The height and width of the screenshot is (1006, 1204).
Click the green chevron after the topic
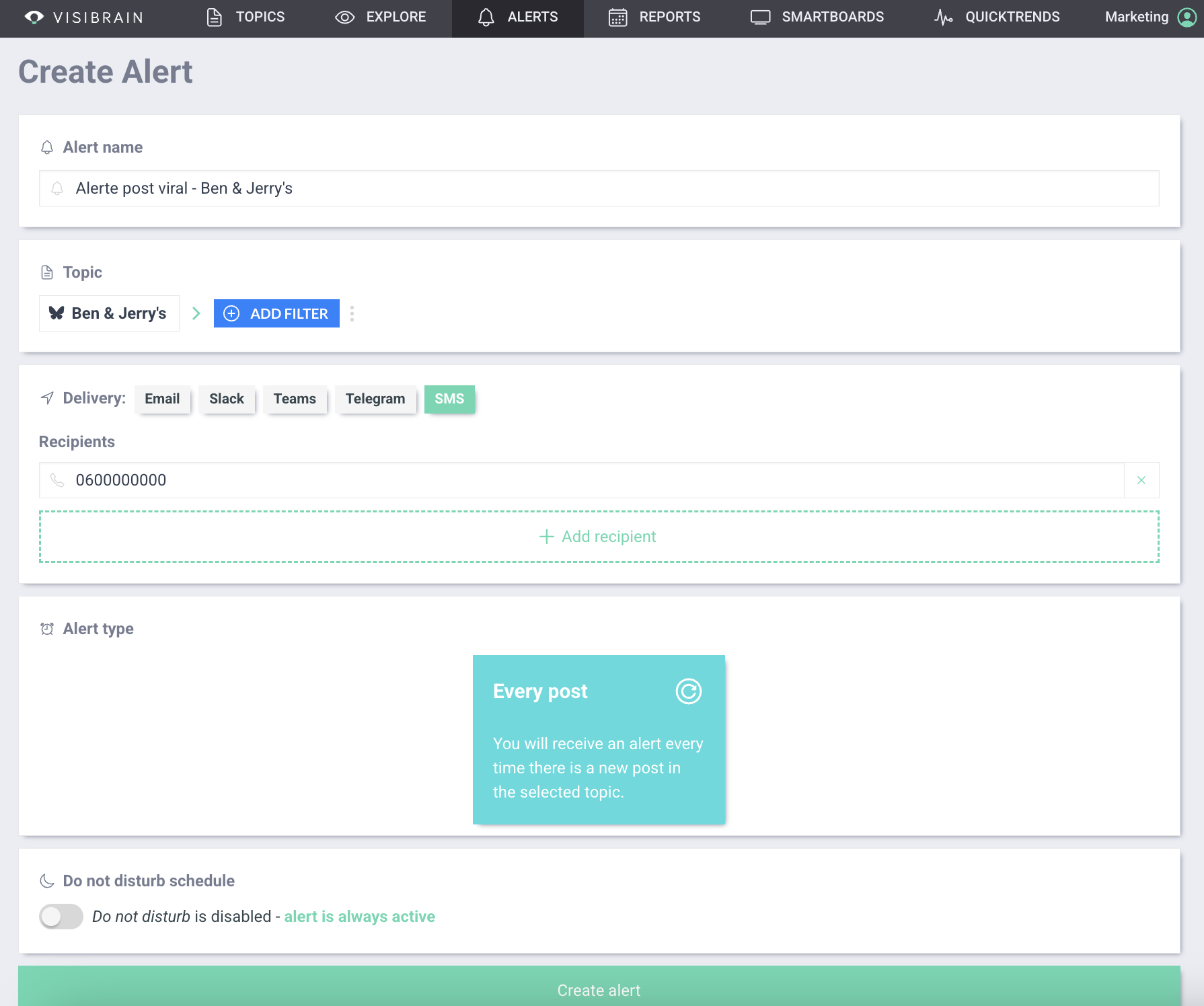196,313
